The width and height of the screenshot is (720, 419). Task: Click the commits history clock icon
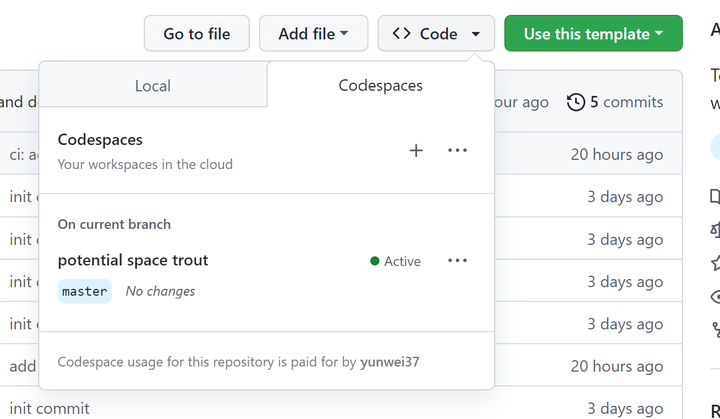click(x=576, y=102)
